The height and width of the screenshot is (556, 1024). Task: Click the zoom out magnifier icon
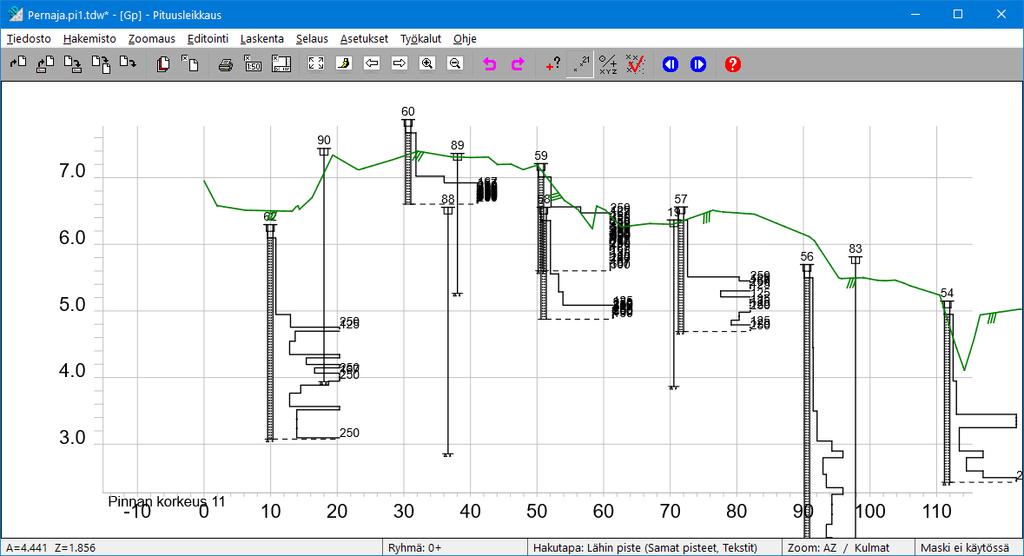455,63
